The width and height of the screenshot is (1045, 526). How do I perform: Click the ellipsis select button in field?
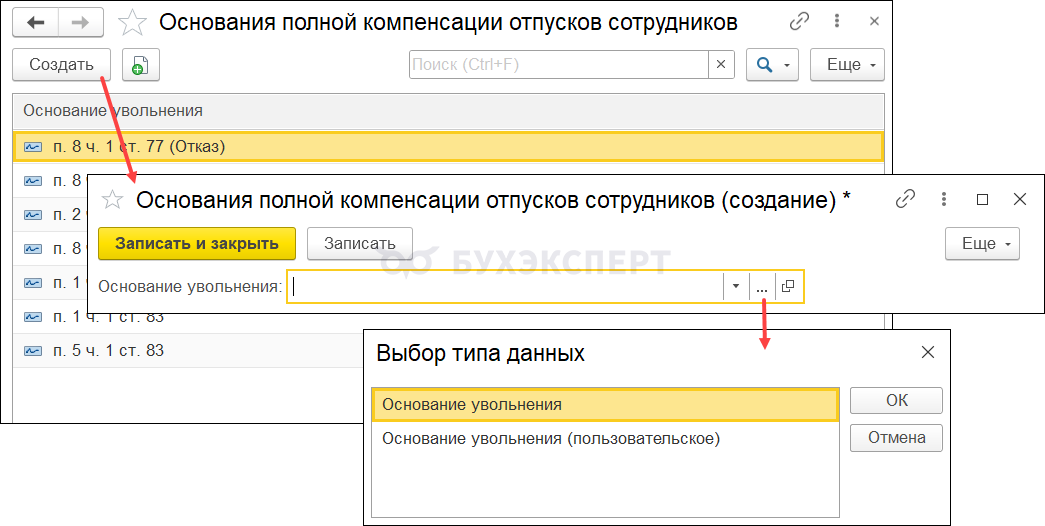click(x=762, y=287)
